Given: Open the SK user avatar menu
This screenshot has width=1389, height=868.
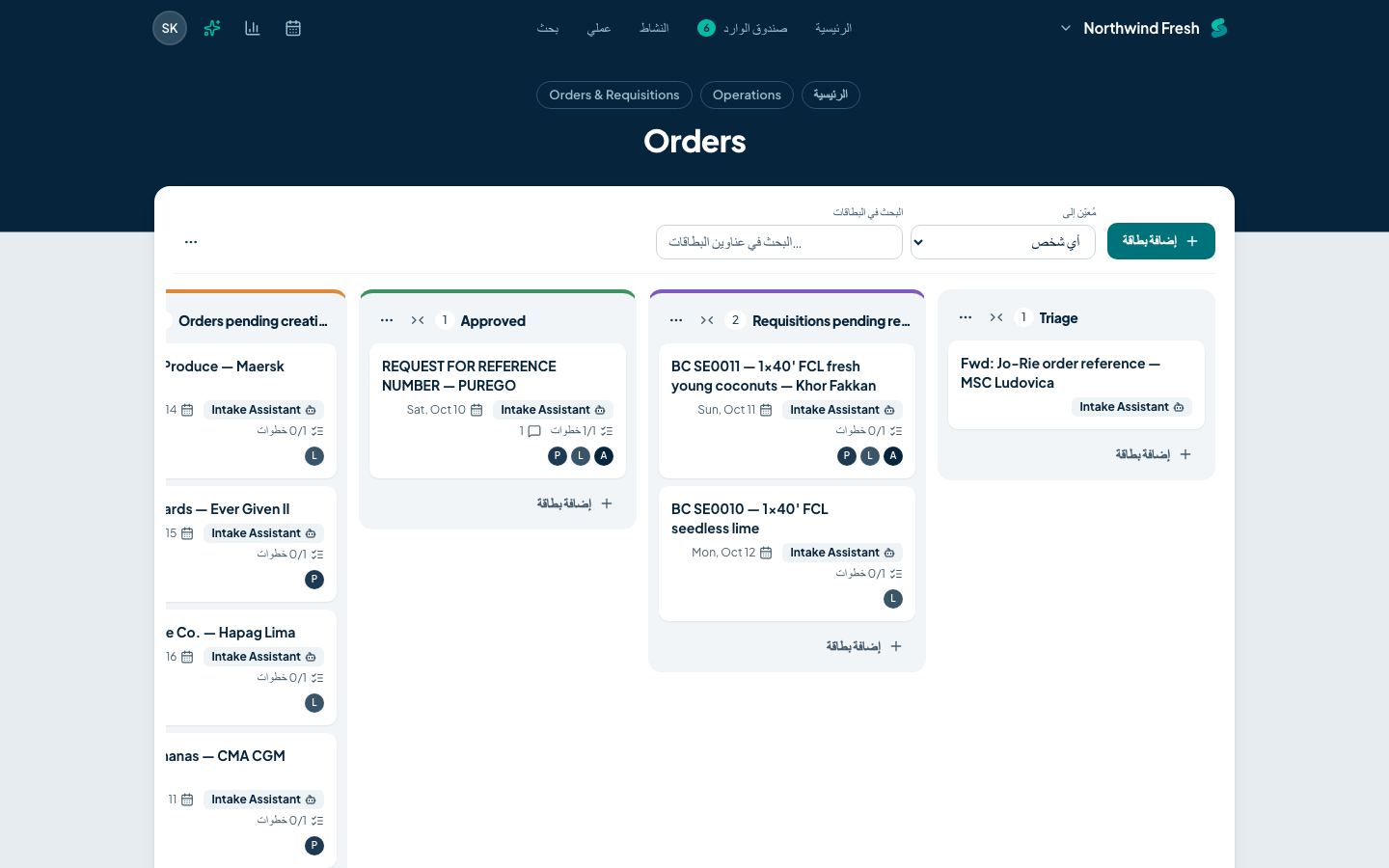Looking at the screenshot, I should coord(170,28).
